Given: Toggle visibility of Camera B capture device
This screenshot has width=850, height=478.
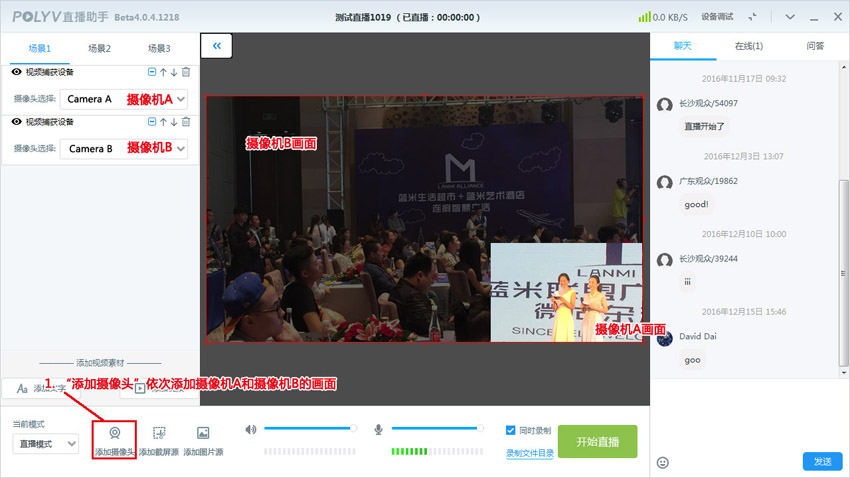Looking at the screenshot, I should click(x=16, y=122).
